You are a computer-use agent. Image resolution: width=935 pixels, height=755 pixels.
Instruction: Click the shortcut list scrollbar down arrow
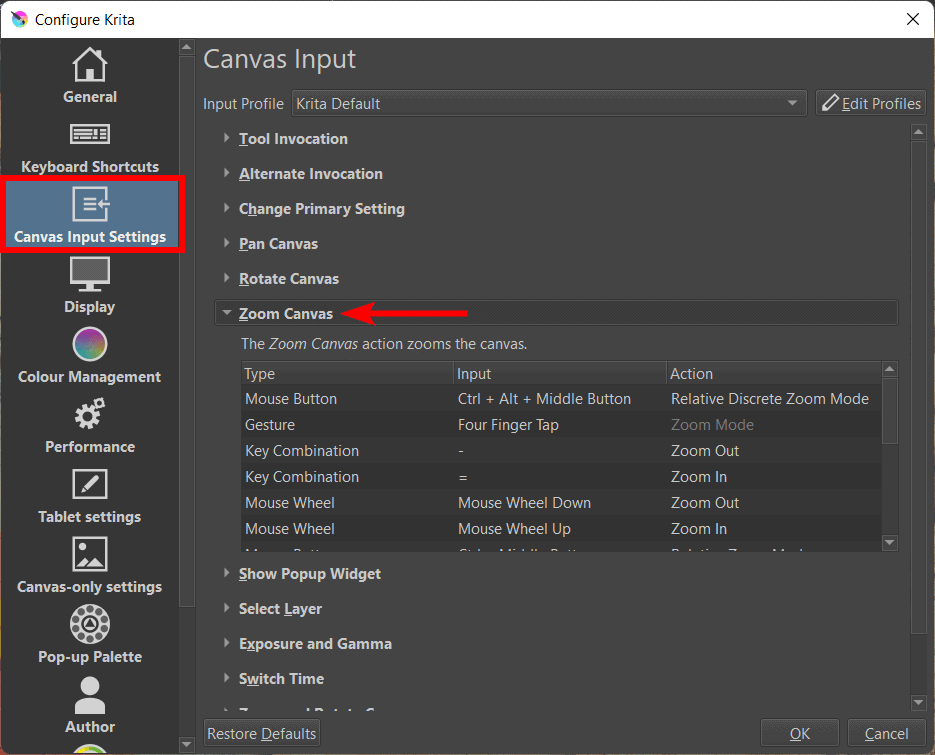pos(889,542)
